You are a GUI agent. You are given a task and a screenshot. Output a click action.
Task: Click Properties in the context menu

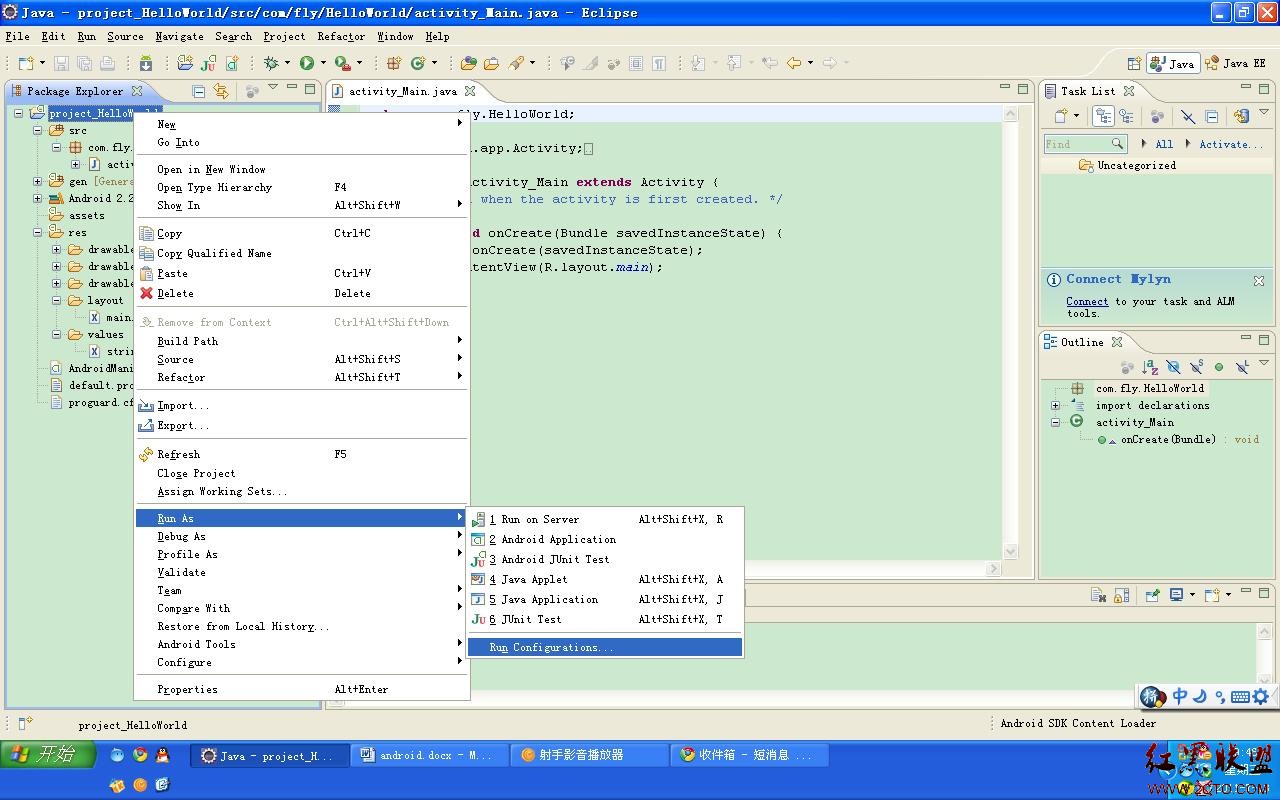302,689
